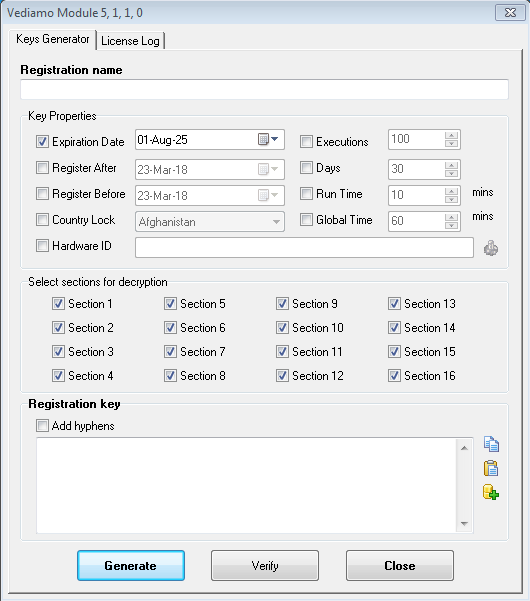Click the Hardware ID text field
The width and height of the screenshot is (530, 601).
(x=304, y=248)
